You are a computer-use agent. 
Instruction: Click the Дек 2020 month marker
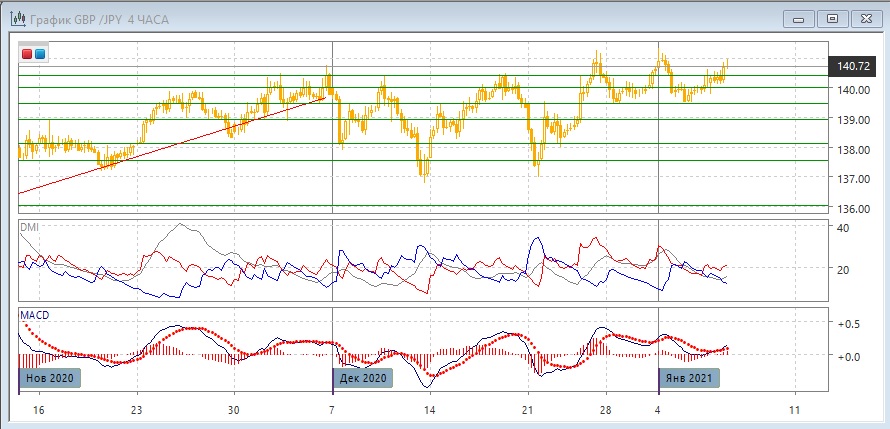362,379
